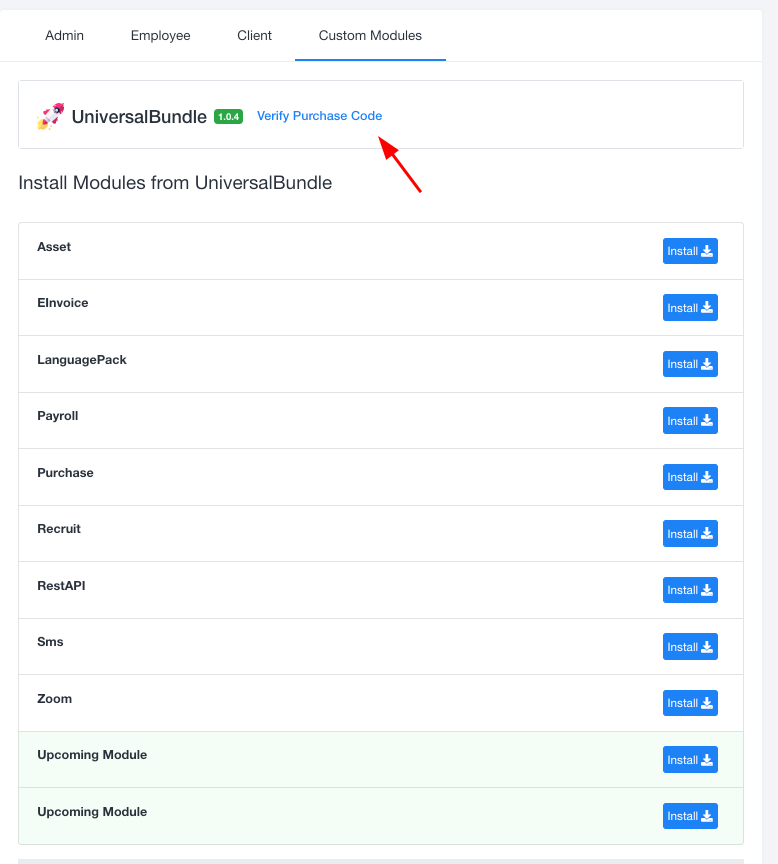Install the EInvoice module
Screen dimensions: 778x864
(x=690, y=308)
